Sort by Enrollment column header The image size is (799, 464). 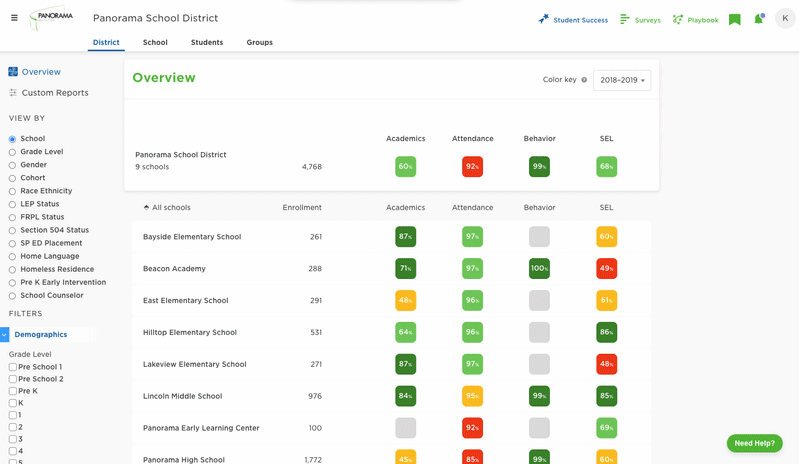[302, 208]
